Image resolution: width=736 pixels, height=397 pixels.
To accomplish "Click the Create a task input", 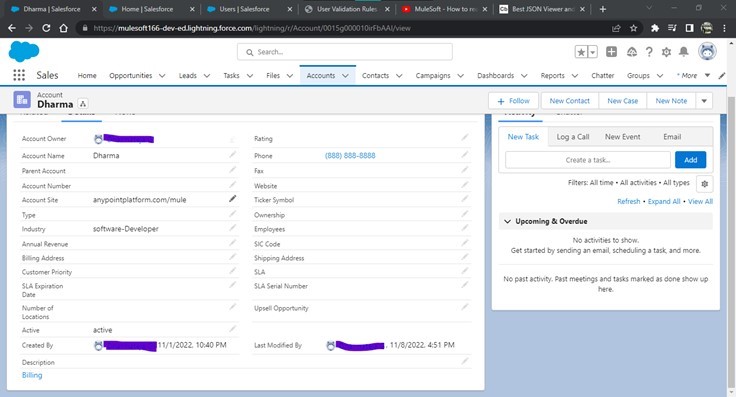I will [588, 160].
